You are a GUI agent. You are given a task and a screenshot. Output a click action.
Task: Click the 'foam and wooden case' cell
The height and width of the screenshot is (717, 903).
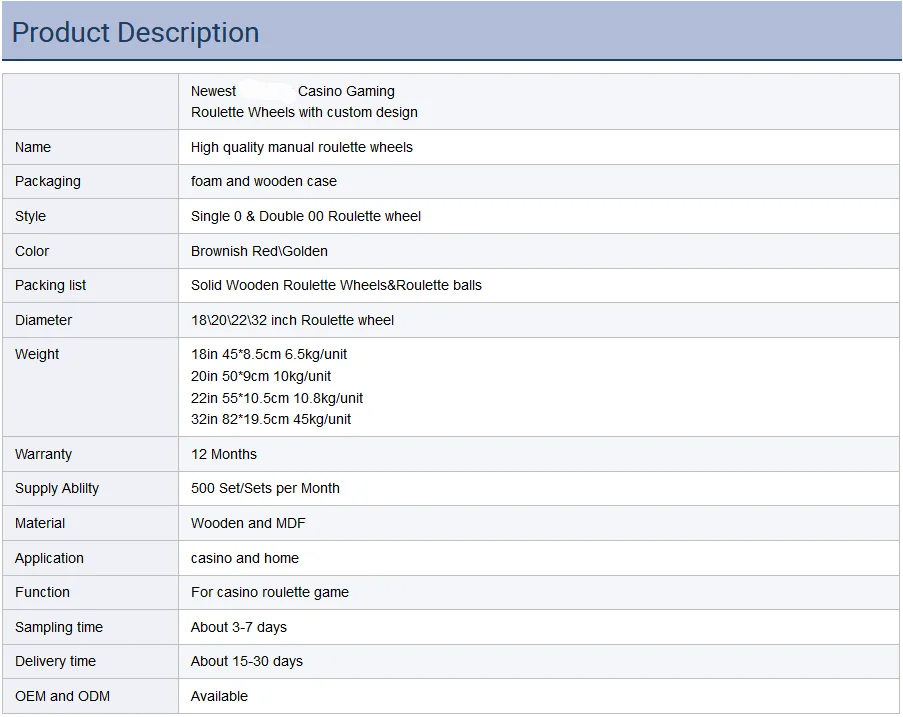[x=264, y=181]
